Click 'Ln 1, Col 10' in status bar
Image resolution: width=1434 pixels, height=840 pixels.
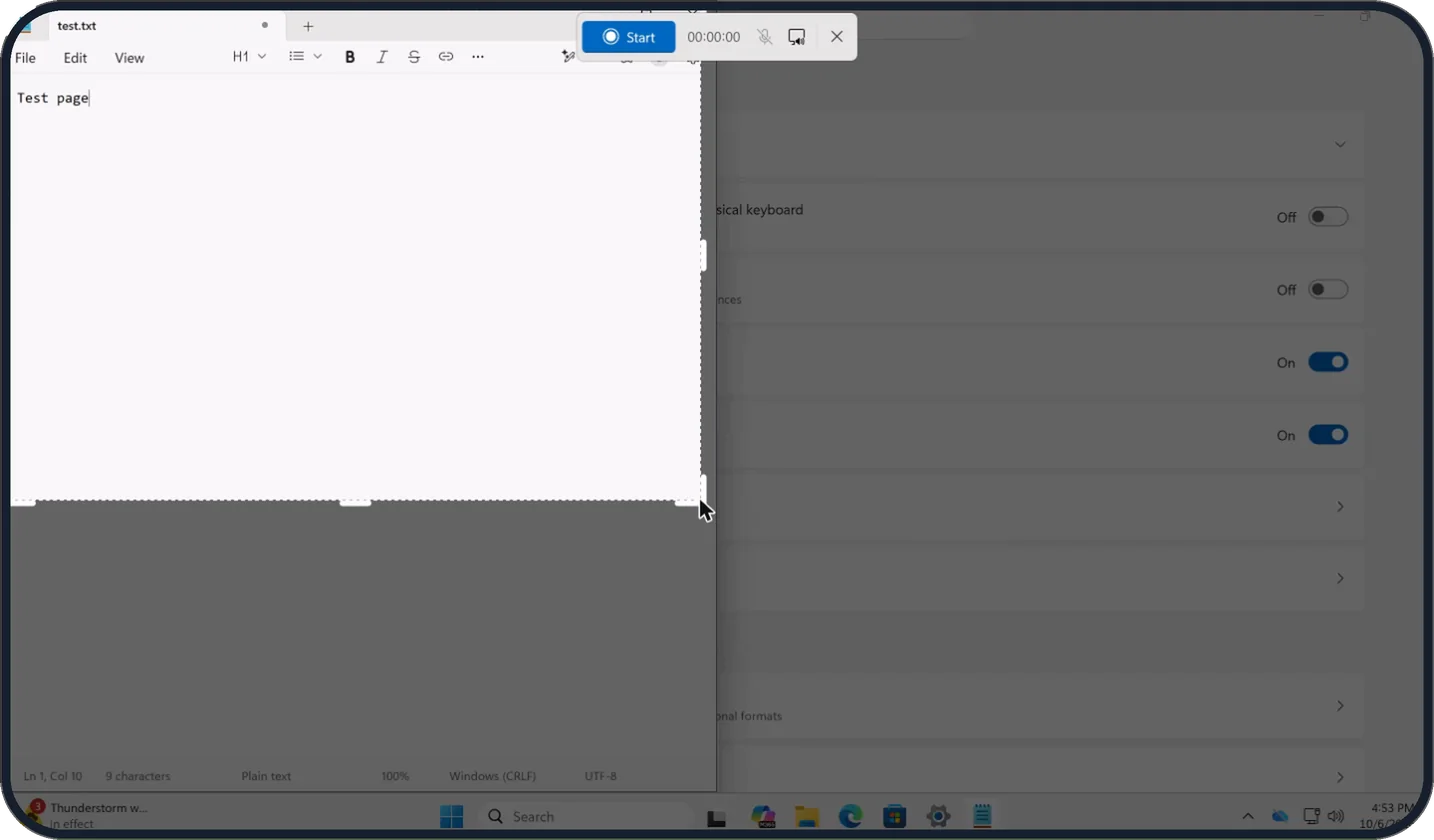click(53, 776)
